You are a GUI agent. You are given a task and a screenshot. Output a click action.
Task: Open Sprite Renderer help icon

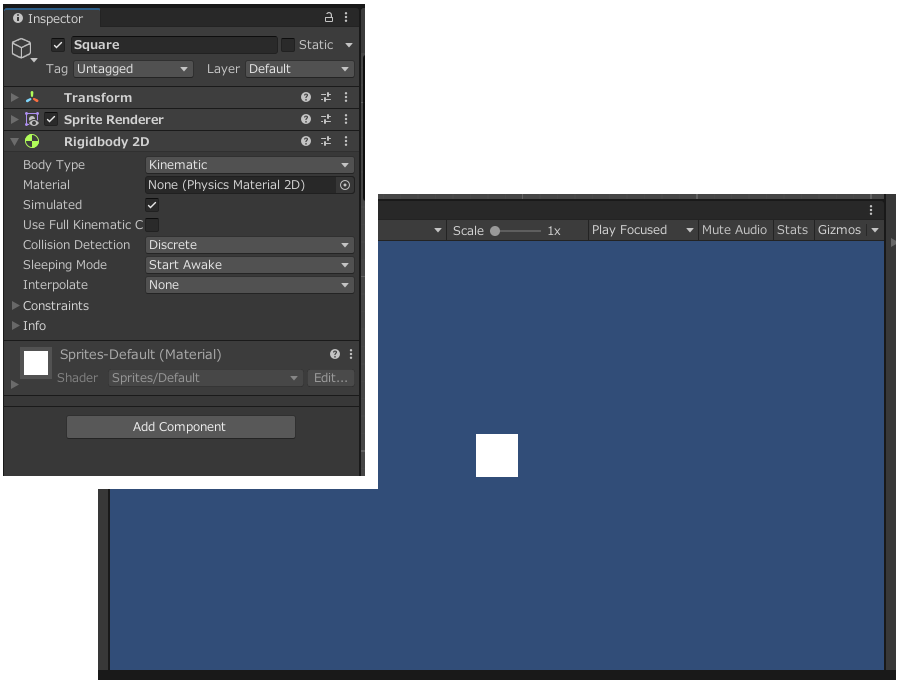[x=306, y=119]
